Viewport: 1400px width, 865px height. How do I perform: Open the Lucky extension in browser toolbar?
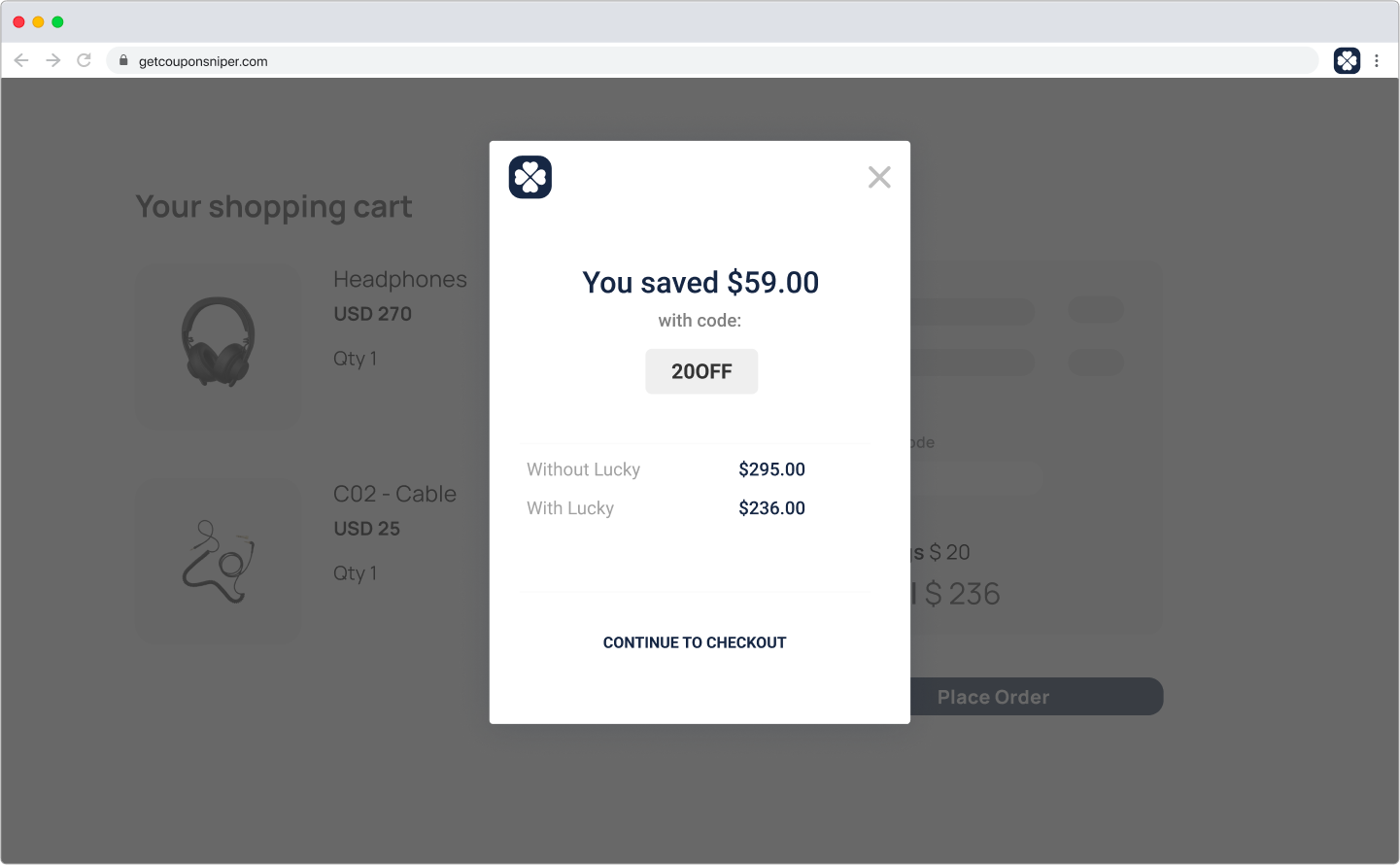[1347, 60]
